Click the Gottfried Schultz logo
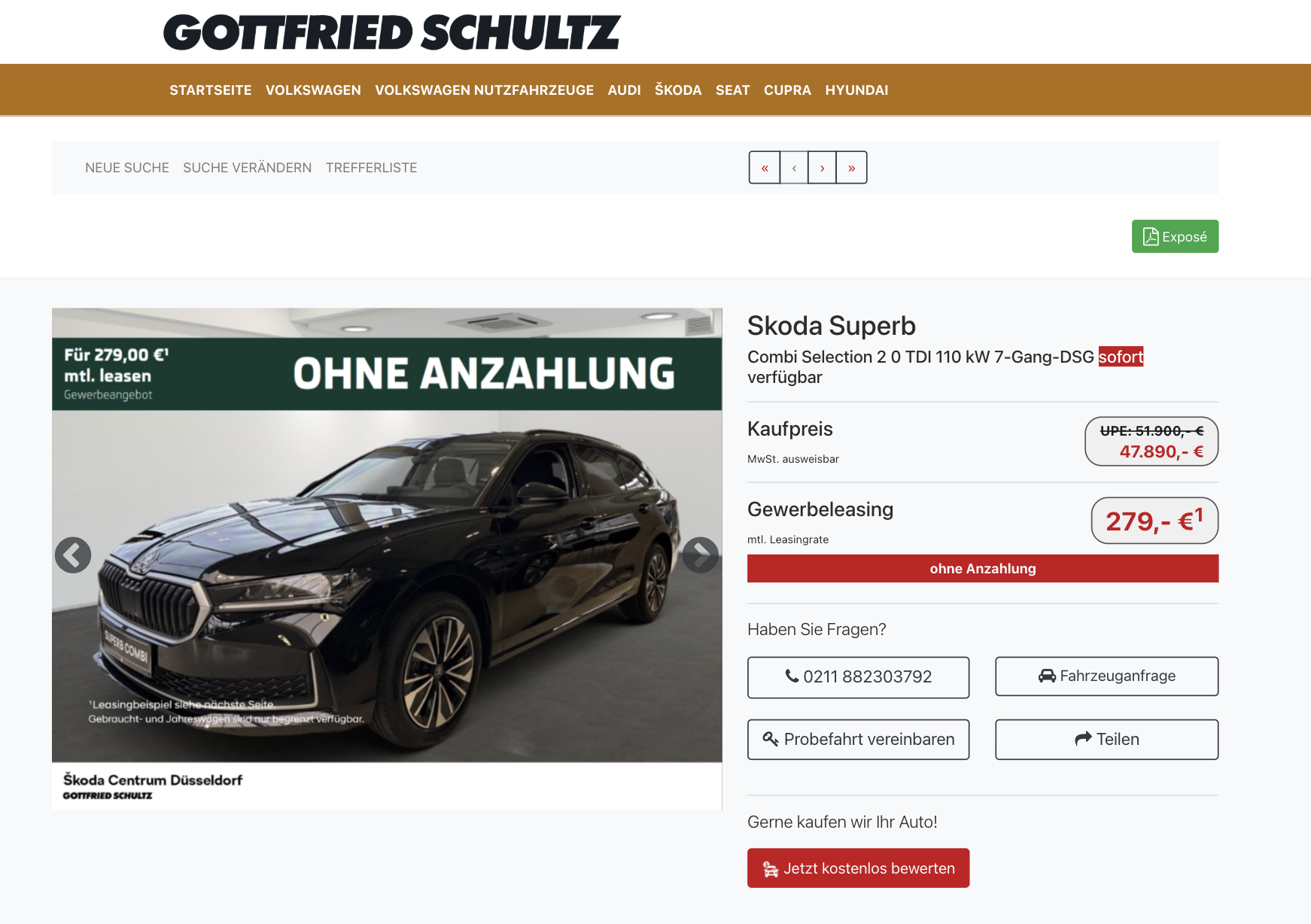Viewport: 1311px width, 924px height. tap(392, 32)
